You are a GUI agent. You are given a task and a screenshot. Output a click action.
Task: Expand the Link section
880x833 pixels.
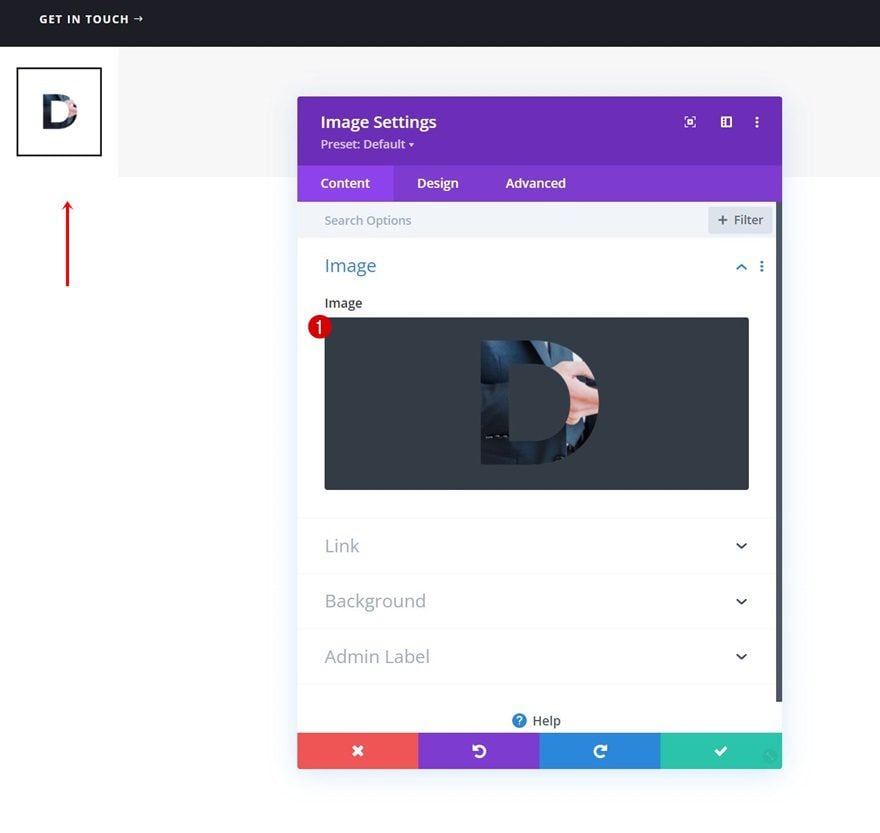[x=536, y=546]
